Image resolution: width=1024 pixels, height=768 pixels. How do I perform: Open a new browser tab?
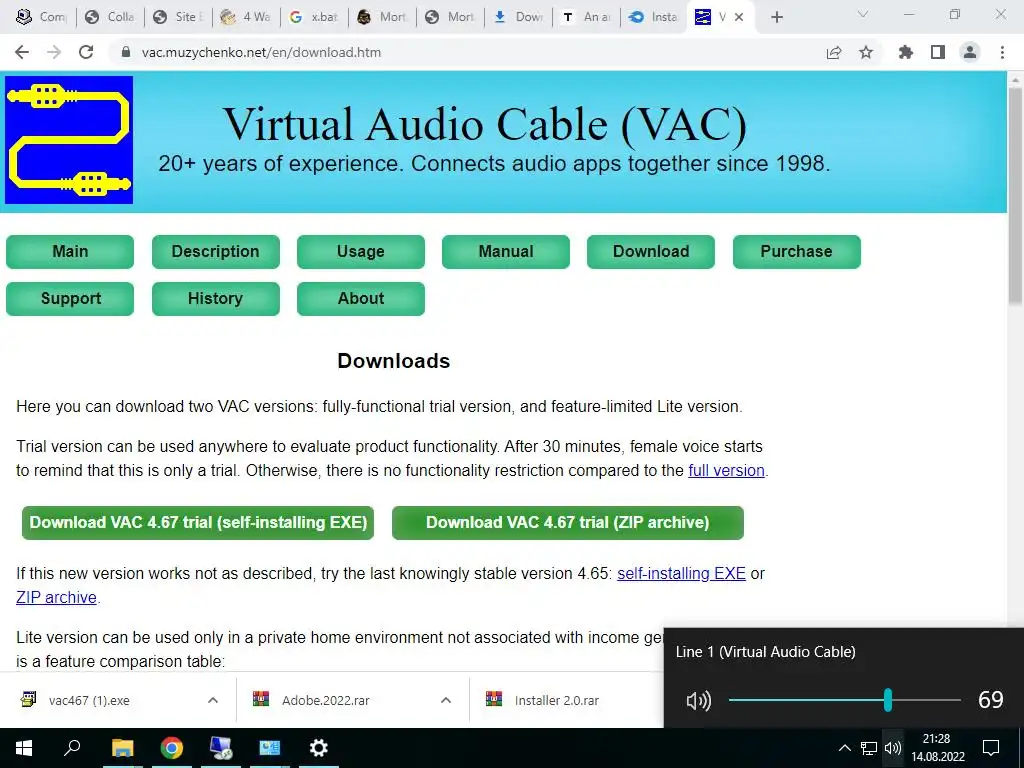click(776, 17)
